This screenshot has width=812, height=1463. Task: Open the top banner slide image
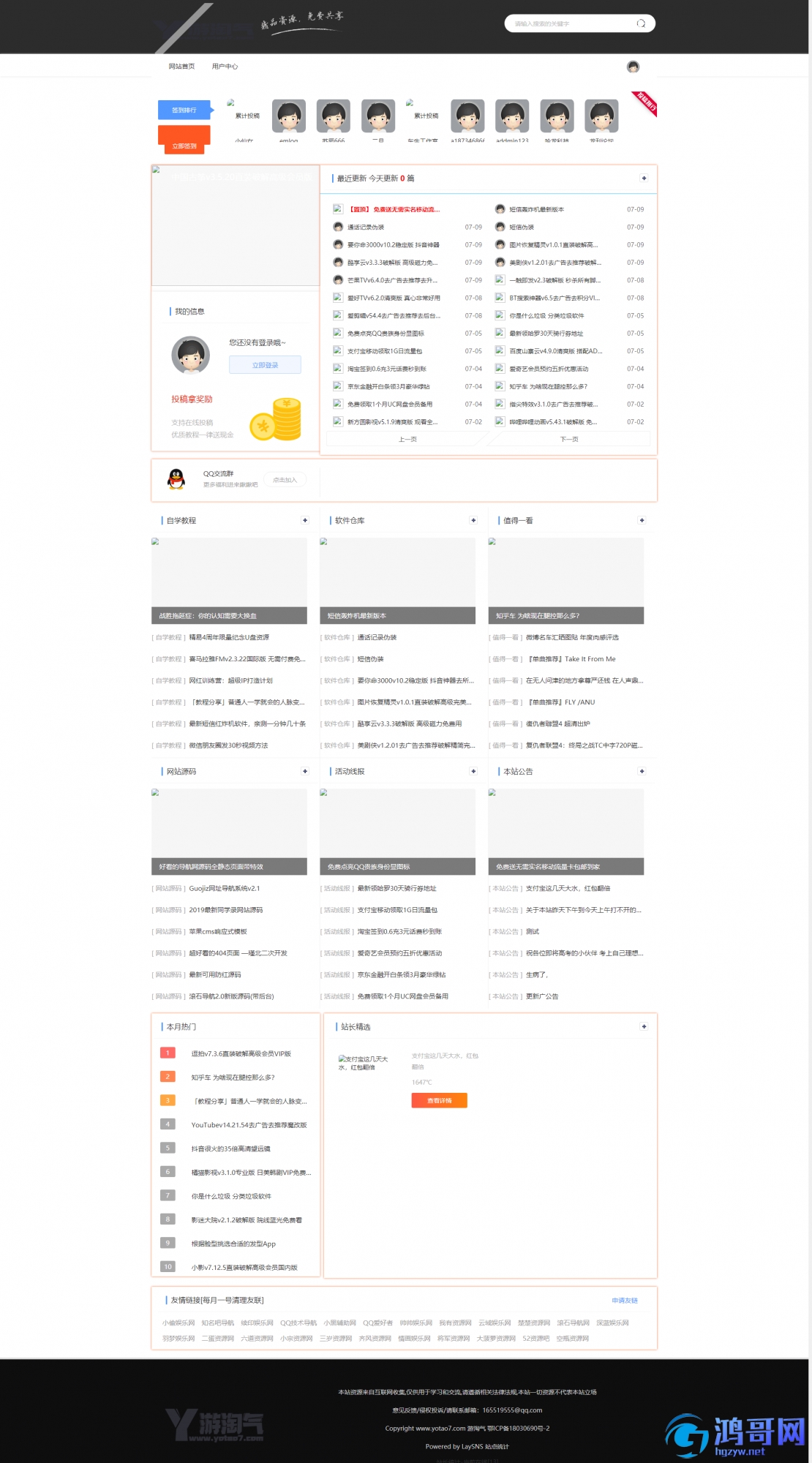(236, 225)
